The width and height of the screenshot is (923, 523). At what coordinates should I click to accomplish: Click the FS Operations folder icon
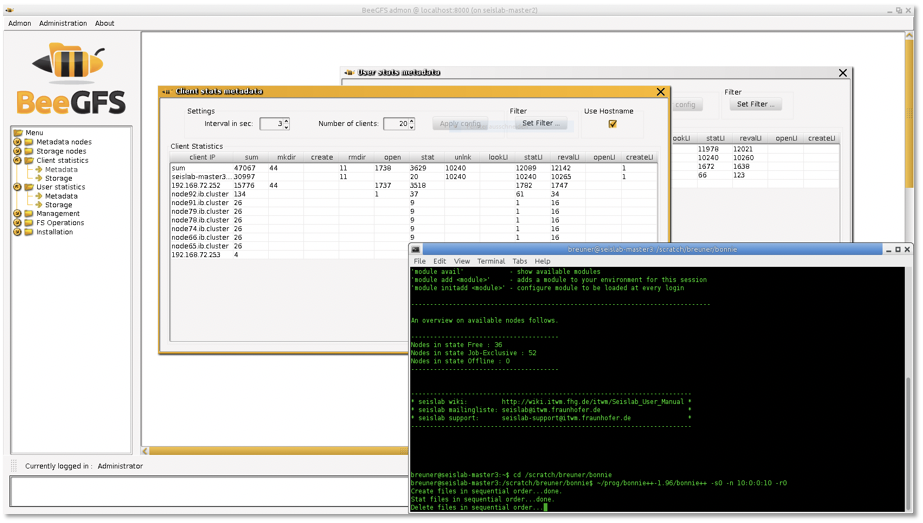28,223
